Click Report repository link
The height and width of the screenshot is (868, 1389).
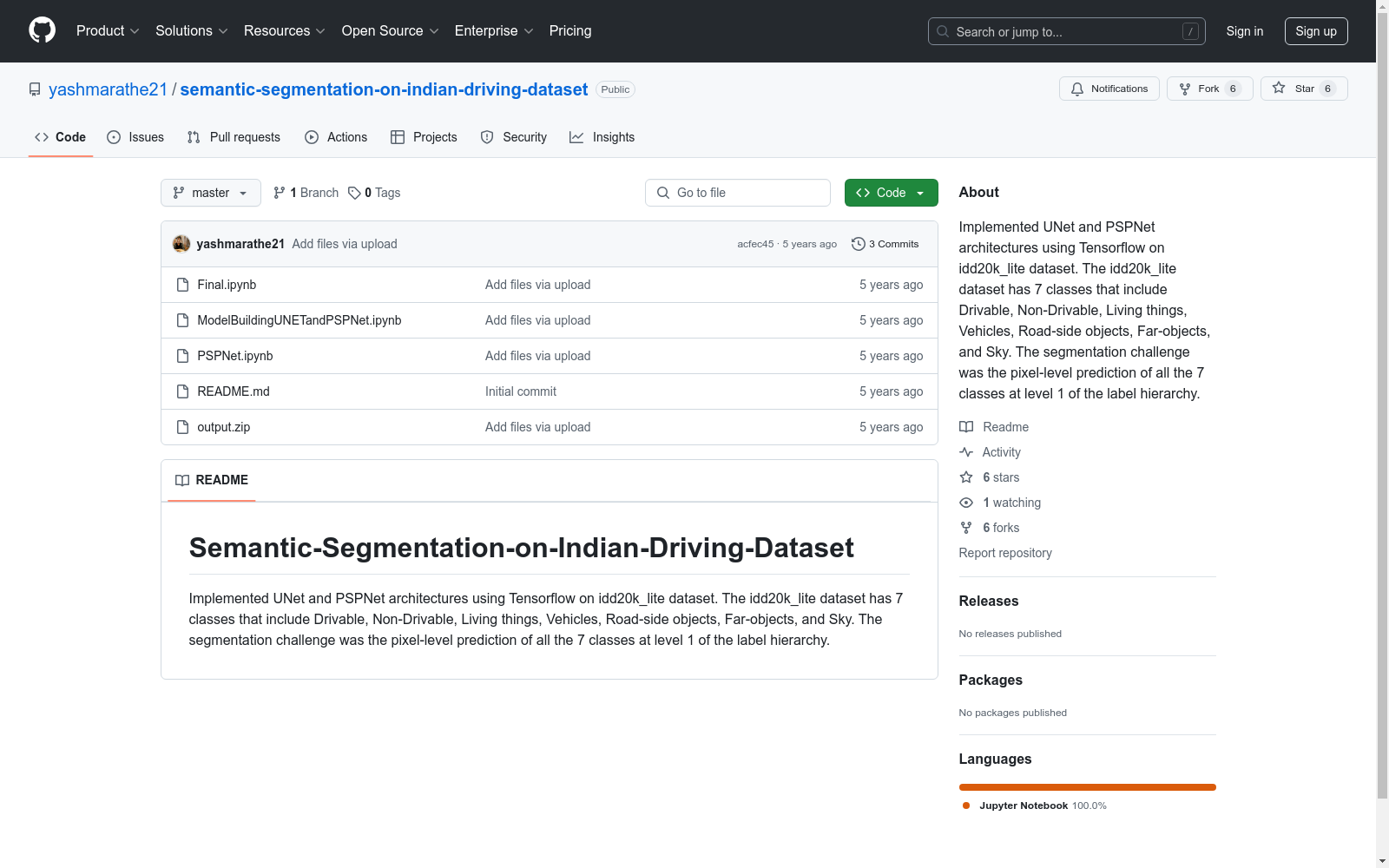(x=1005, y=553)
